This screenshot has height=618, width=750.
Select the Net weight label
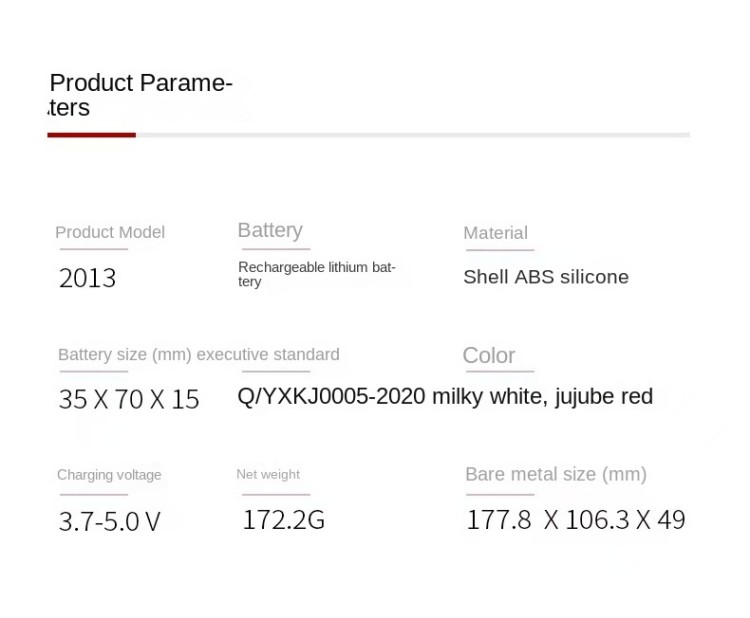click(x=268, y=474)
